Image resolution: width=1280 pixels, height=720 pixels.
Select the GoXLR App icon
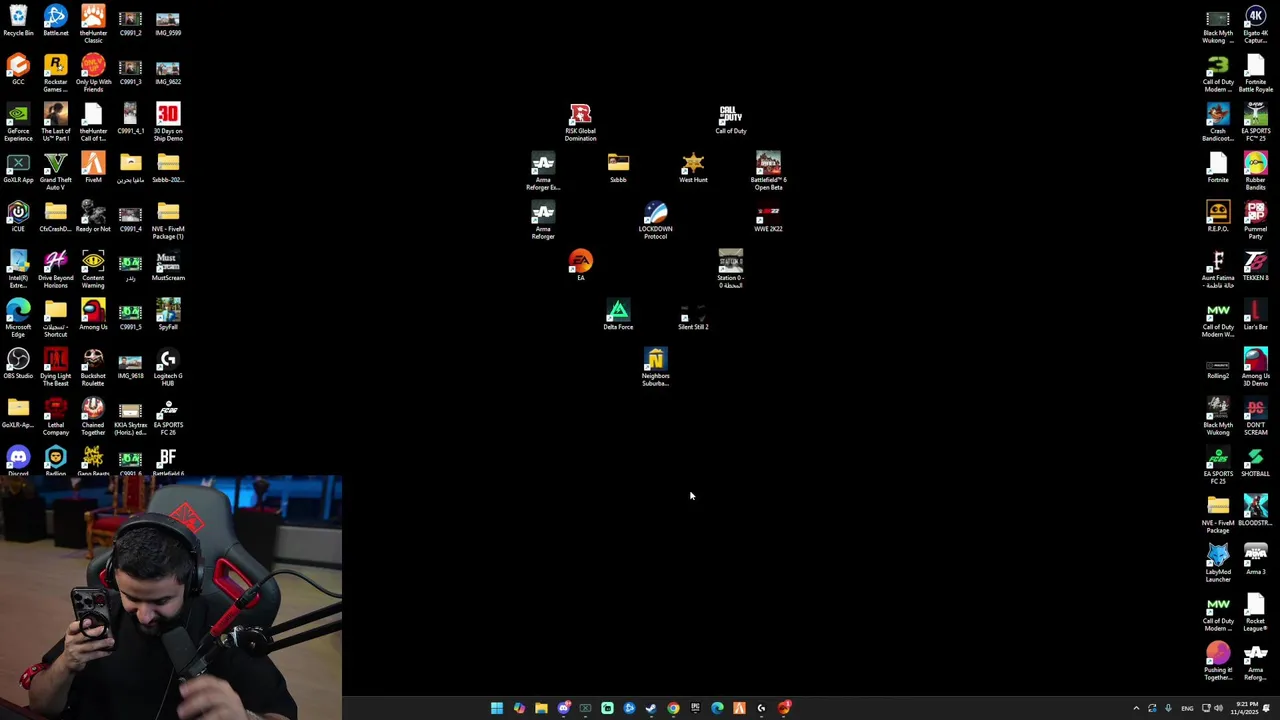pos(18,167)
